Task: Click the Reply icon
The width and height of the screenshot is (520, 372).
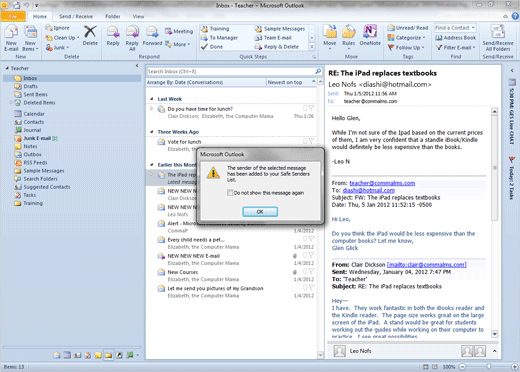Action: coord(113,32)
